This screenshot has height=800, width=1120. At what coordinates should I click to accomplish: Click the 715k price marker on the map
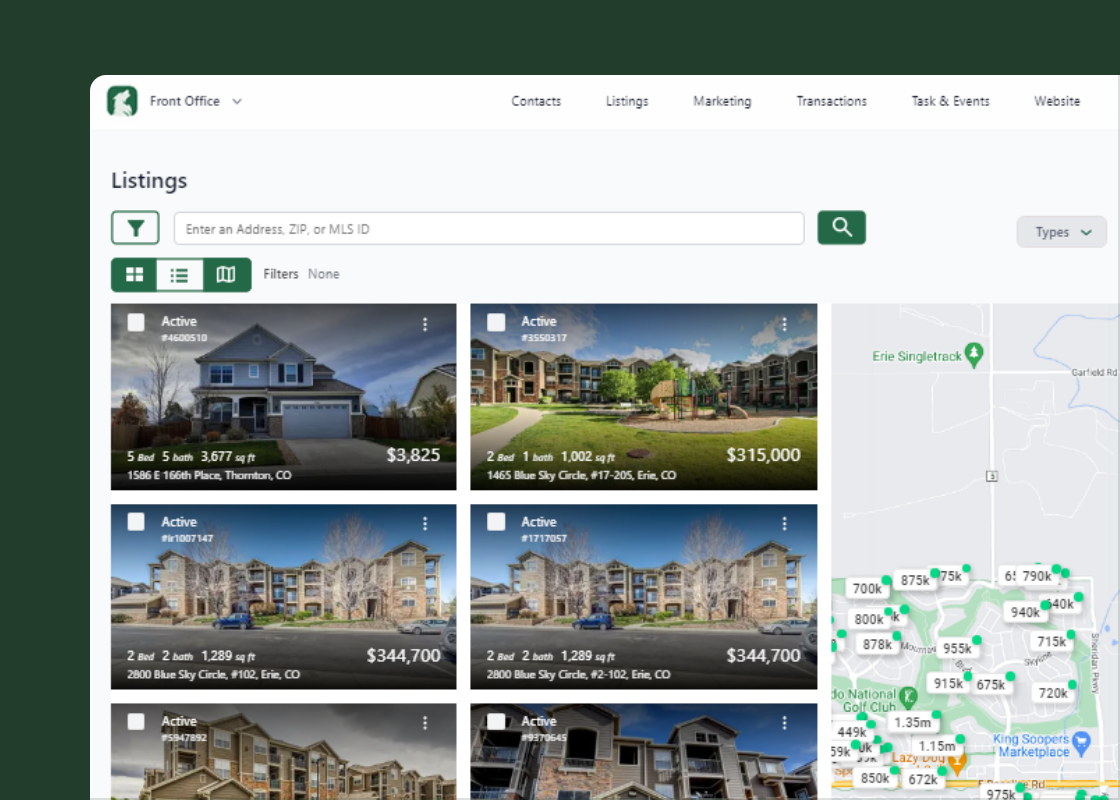point(1051,641)
